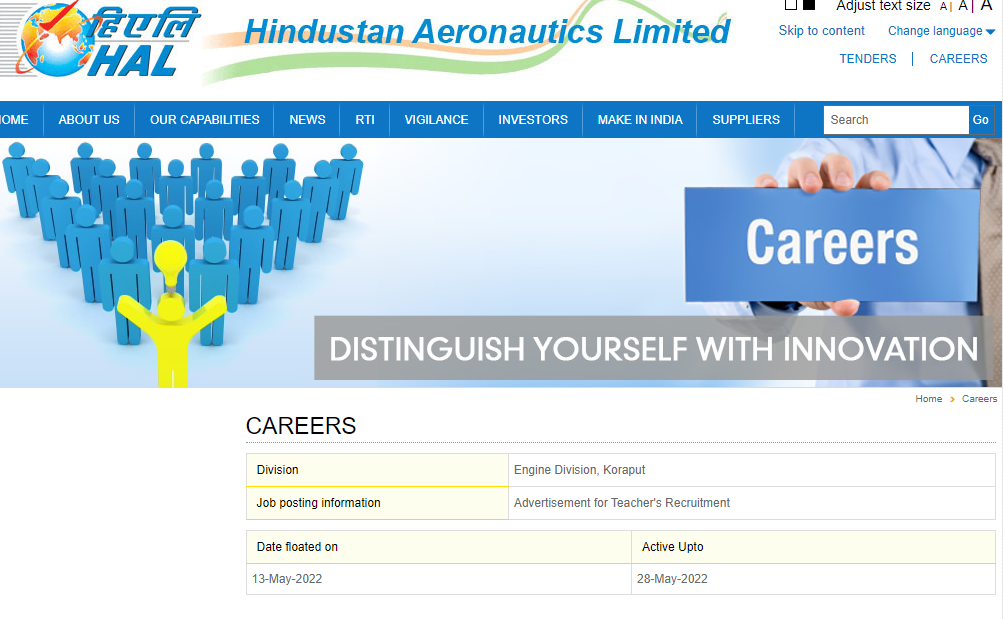Open the OUR CAPABILITIES menu
This screenshot has height=619, width=1003.
coord(204,120)
